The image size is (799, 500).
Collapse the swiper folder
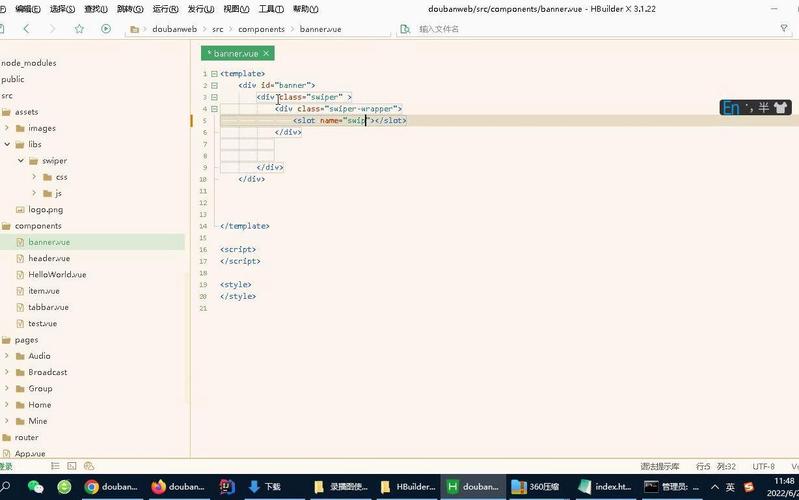[x=21, y=161]
